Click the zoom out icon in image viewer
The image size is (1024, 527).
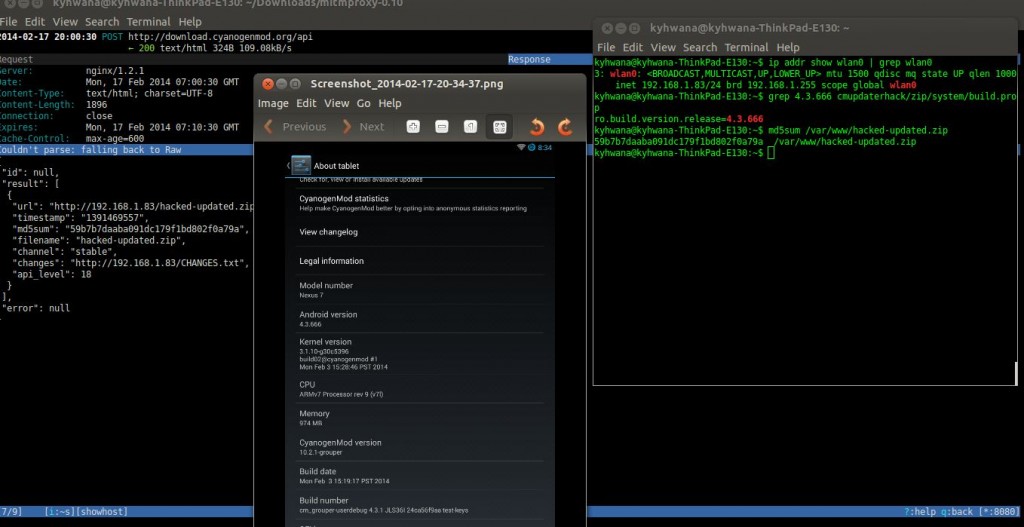441,127
